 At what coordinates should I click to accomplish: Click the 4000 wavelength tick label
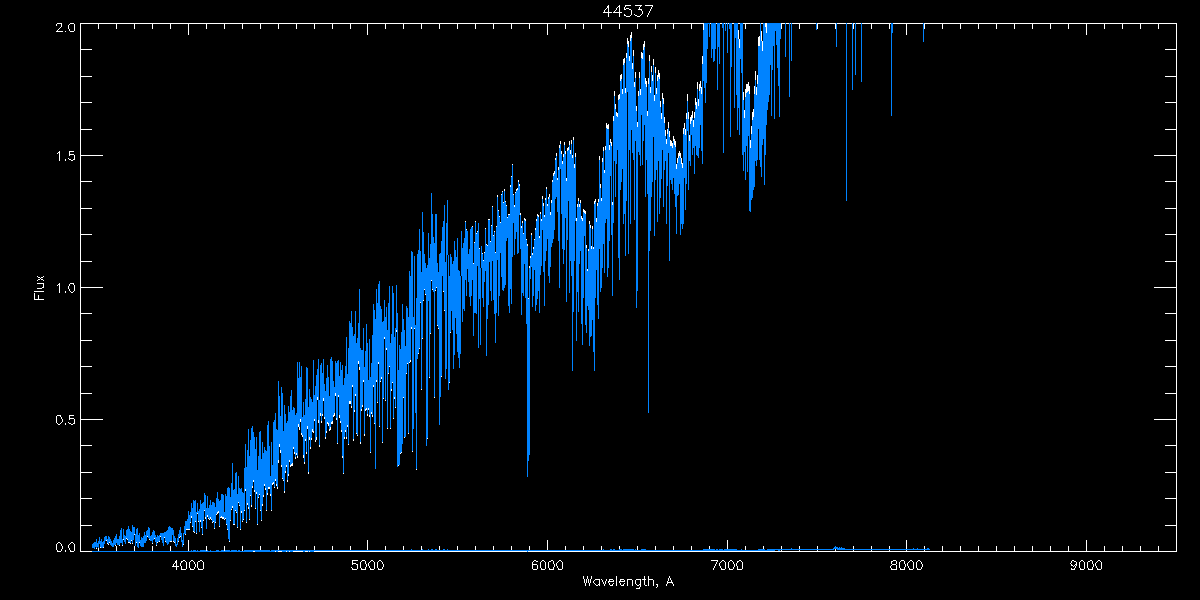[x=188, y=565]
